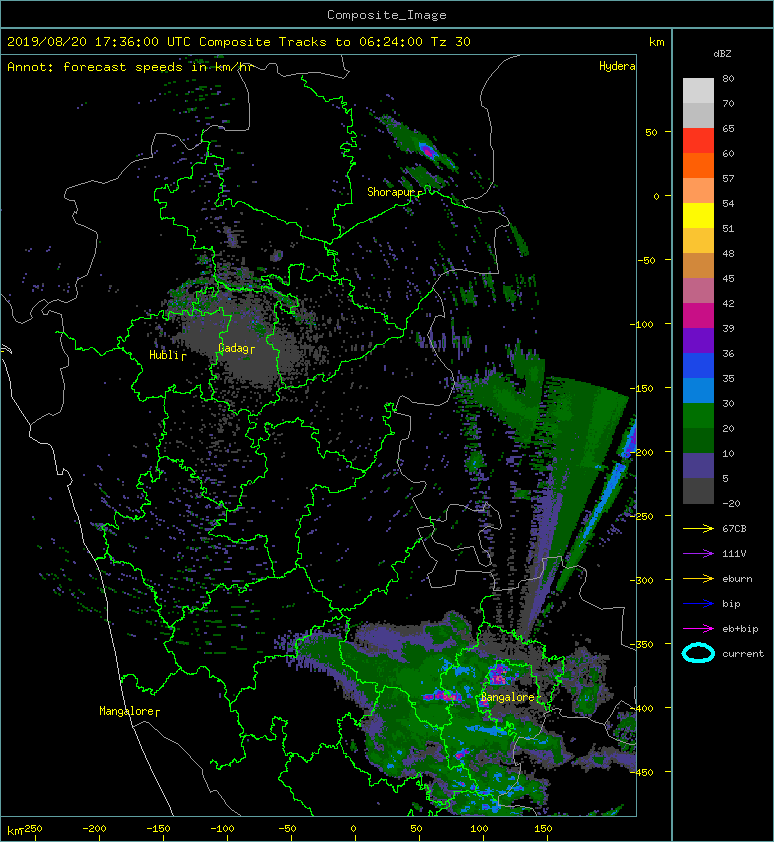This screenshot has width=774, height=842.
Task: Click the 65 value on dBZ scale
Action: (728, 128)
